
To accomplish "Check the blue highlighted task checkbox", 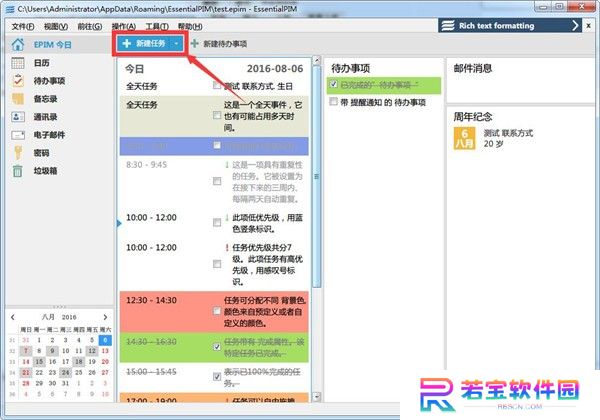I will tap(217, 145).
